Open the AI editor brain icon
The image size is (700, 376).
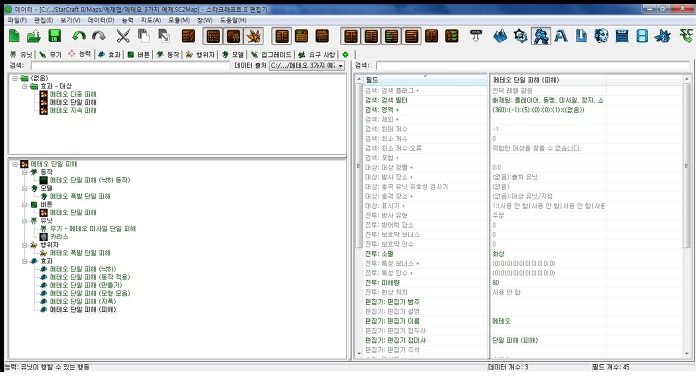pos(601,36)
